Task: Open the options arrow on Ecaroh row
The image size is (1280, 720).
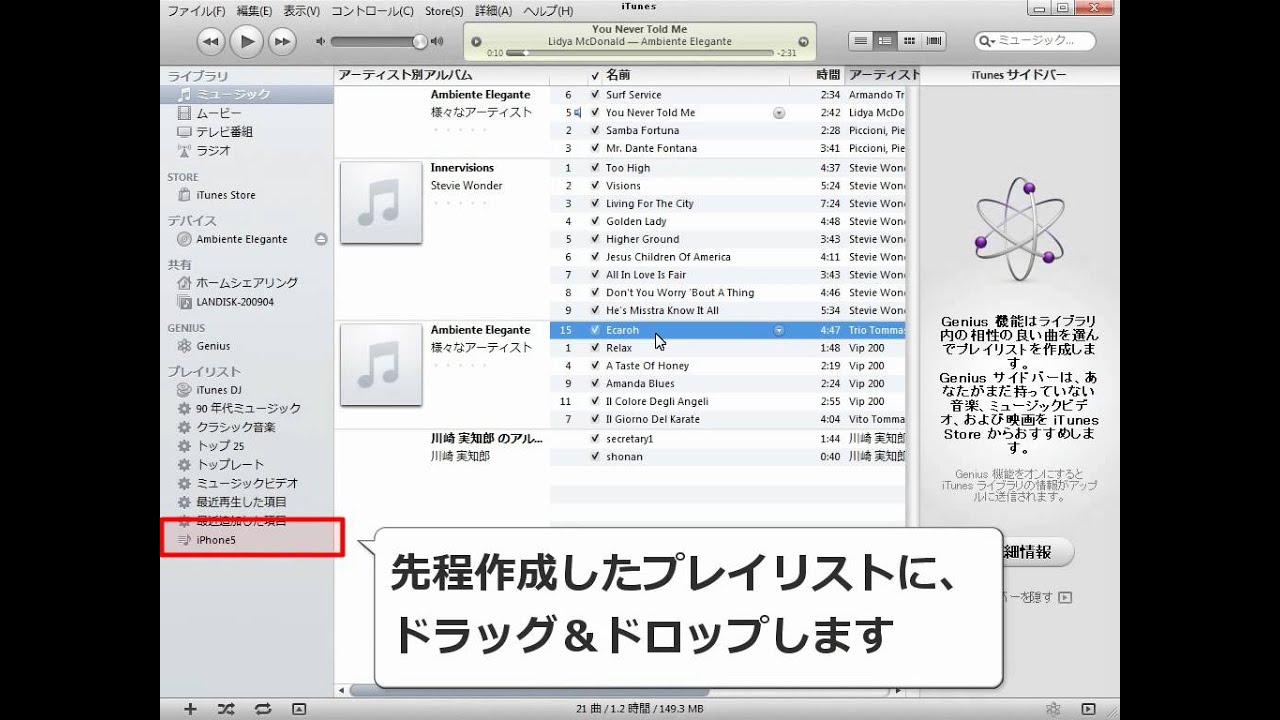Action: pos(779,330)
